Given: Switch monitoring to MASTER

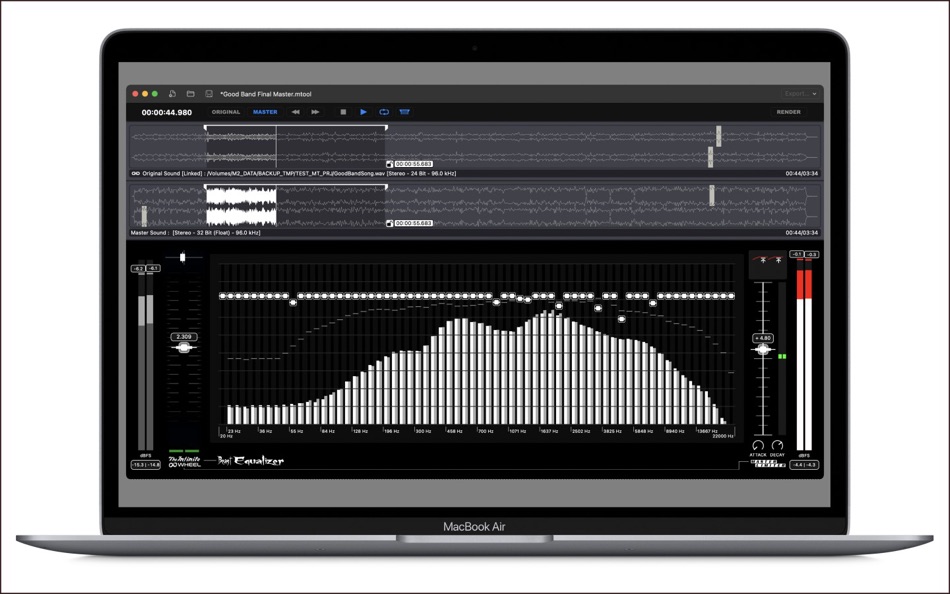Looking at the screenshot, I should pyautogui.click(x=265, y=112).
